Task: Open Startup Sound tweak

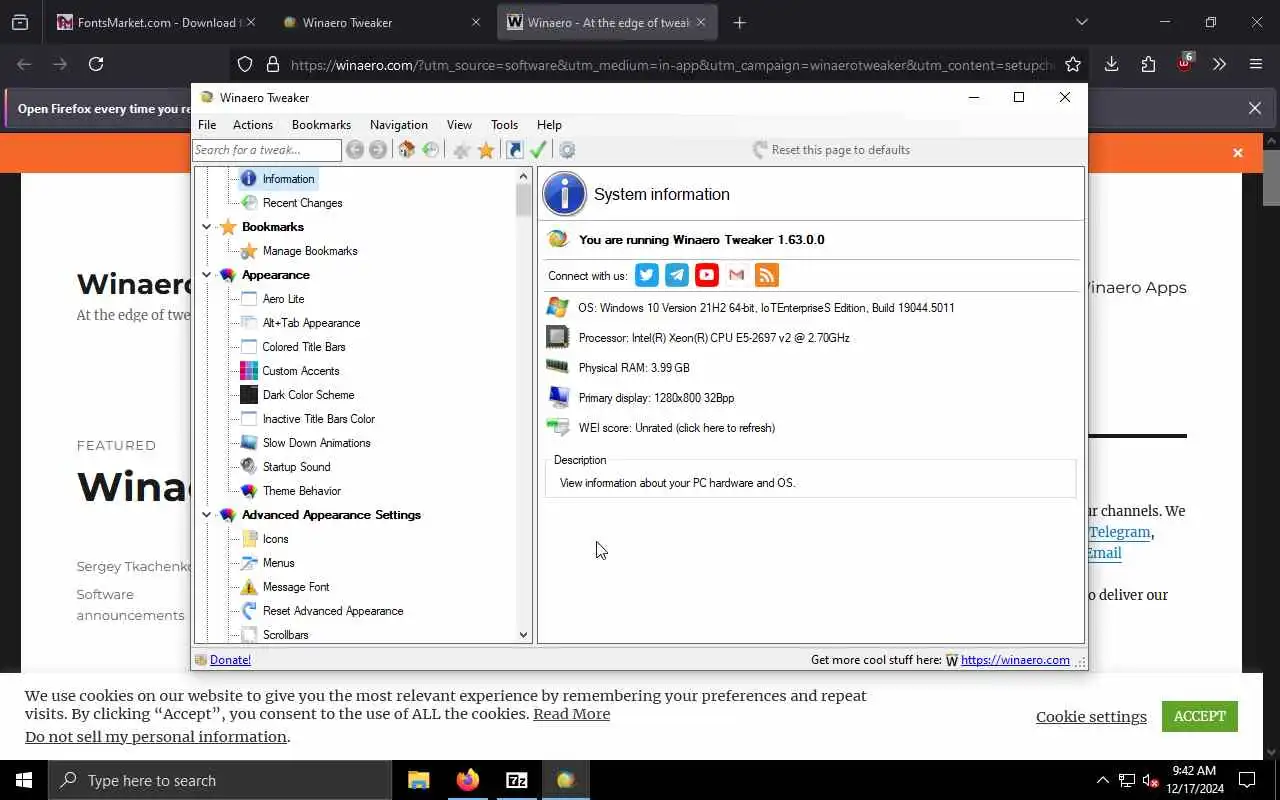Action: [286, 467]
